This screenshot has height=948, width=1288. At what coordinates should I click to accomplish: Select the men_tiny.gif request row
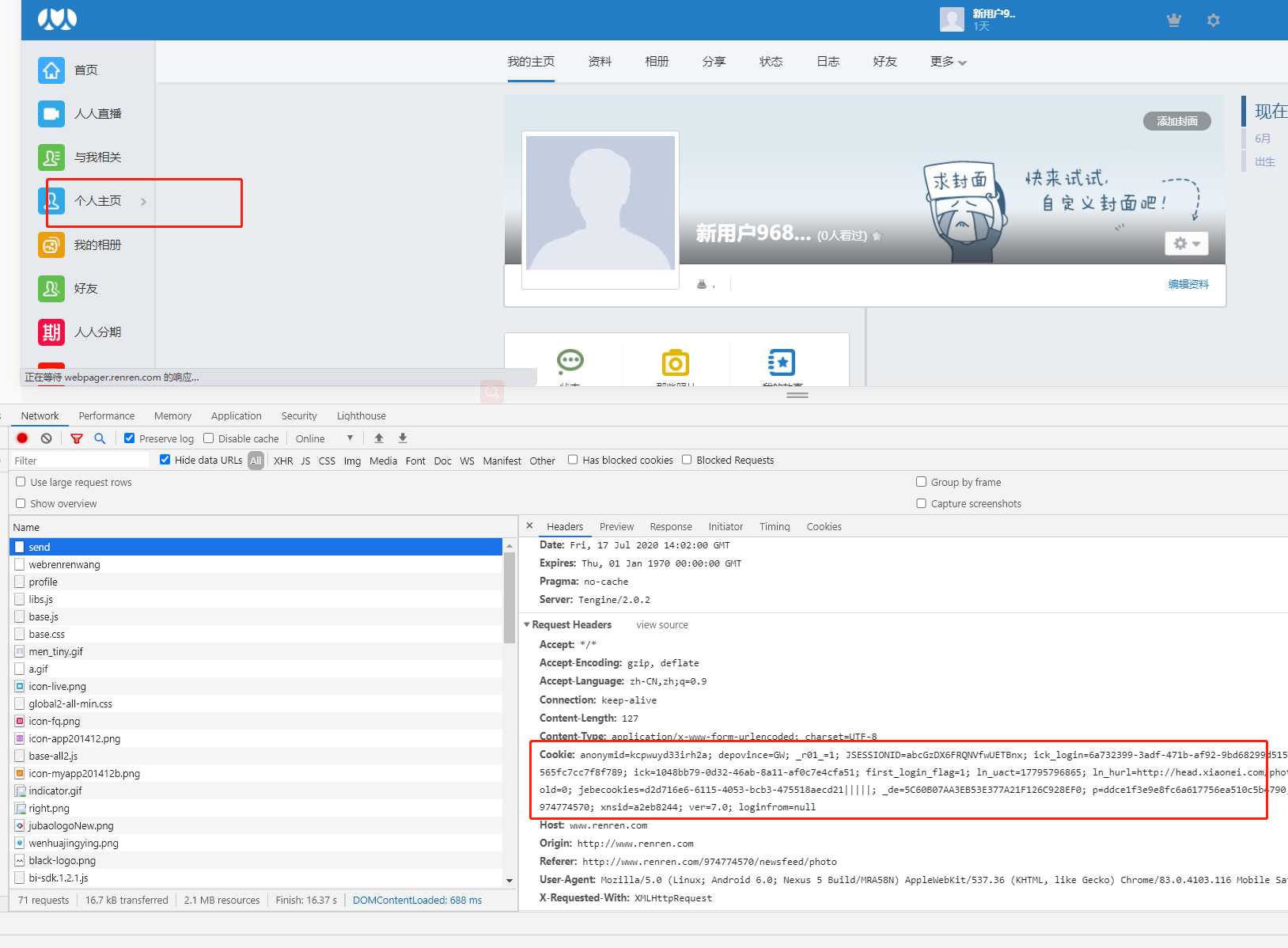[256, 651]
